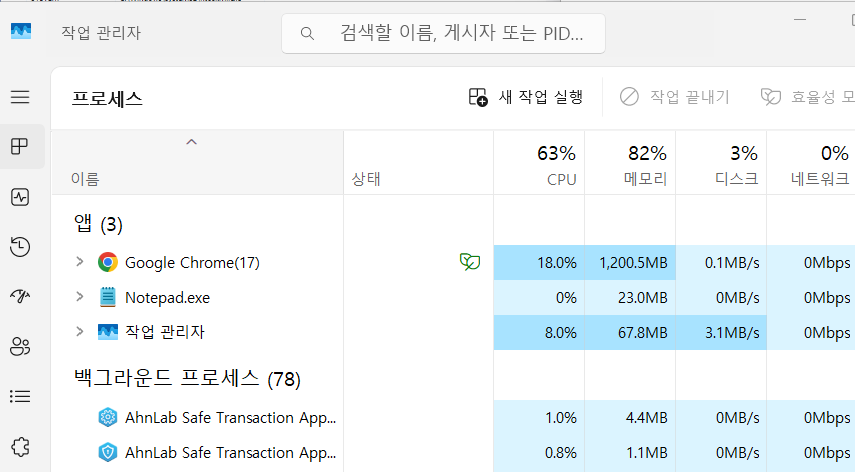Expand the Notepad.exe process row
Screen dimensions: 855x472
coord(80,296)
